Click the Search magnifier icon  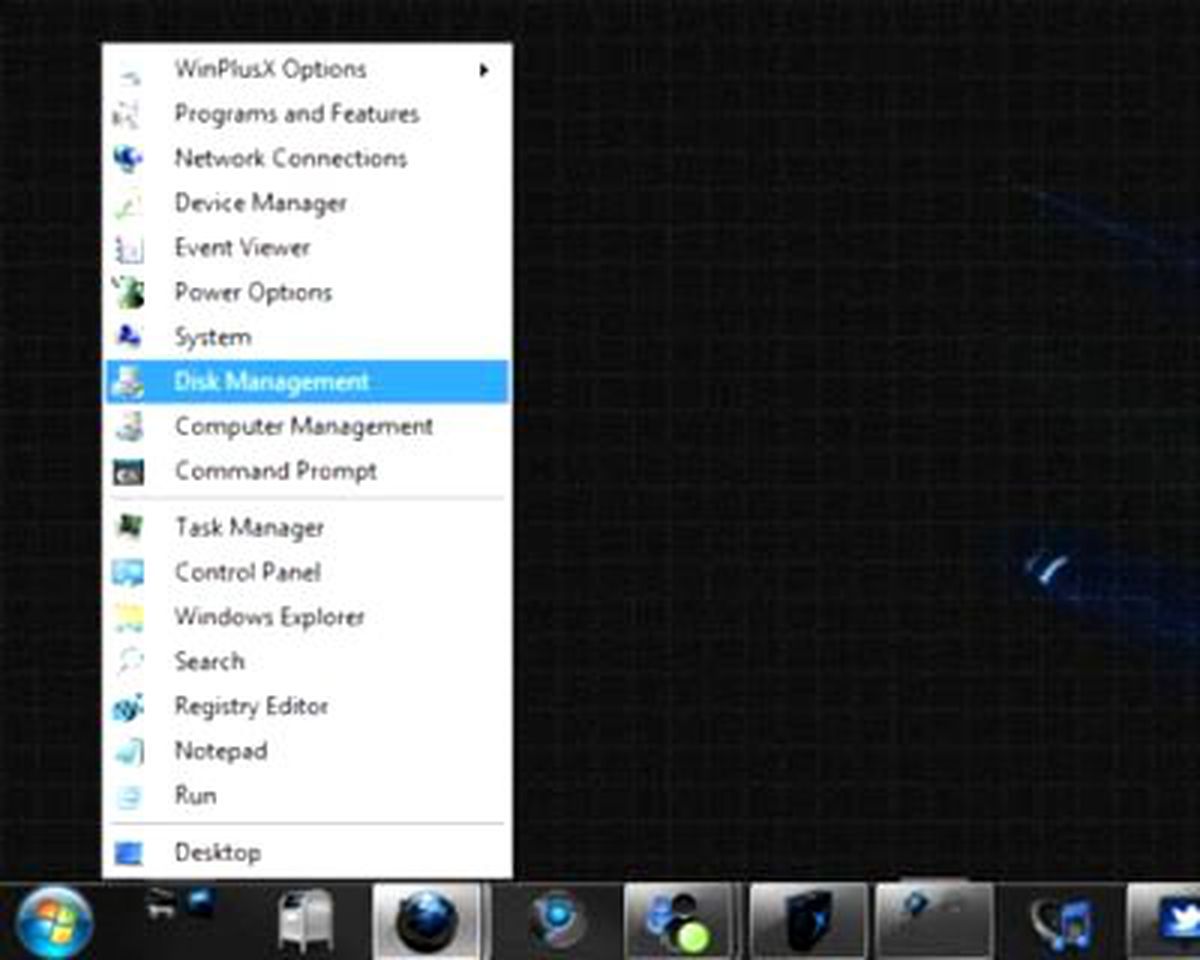(128, 661)
